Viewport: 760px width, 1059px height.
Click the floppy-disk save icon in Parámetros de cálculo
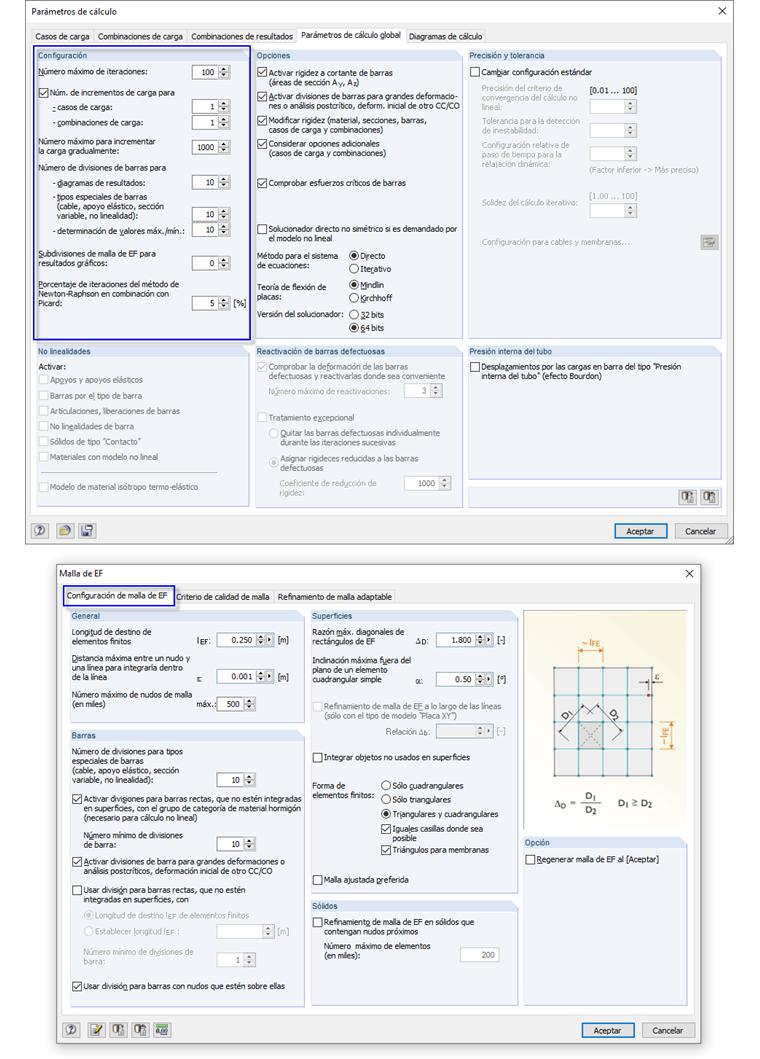(x=87, y=531)
